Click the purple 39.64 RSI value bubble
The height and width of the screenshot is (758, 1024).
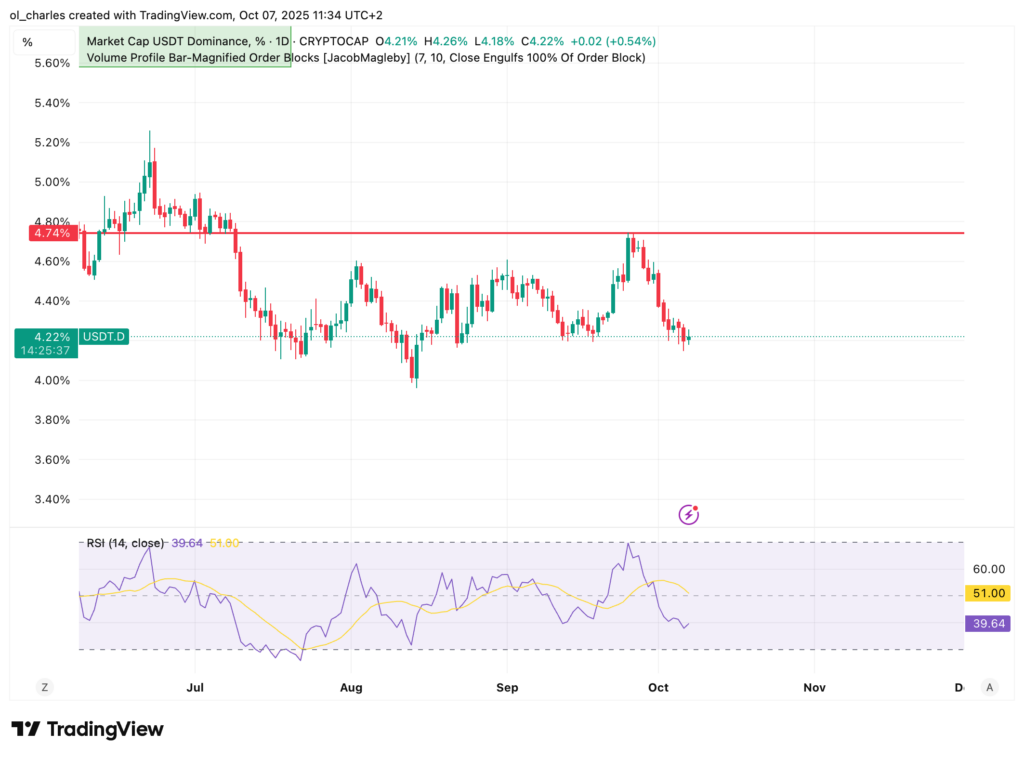coord(986,623)
